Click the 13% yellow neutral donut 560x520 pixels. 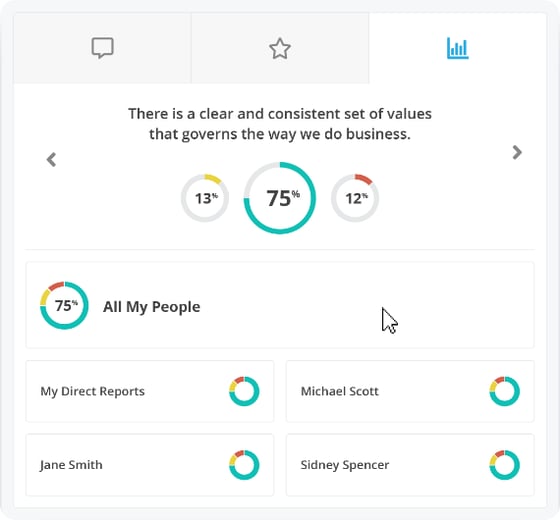click(205, 198)
